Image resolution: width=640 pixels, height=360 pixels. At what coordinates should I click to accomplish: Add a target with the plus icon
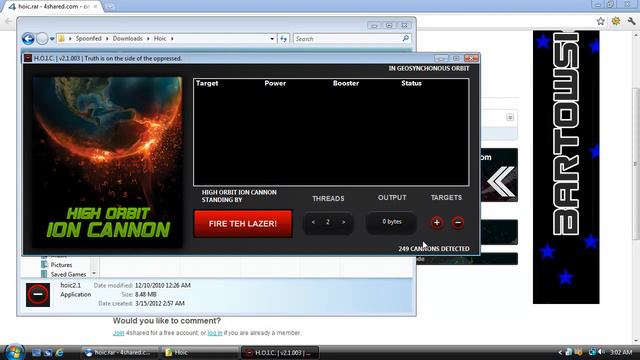tap(437, 222)
